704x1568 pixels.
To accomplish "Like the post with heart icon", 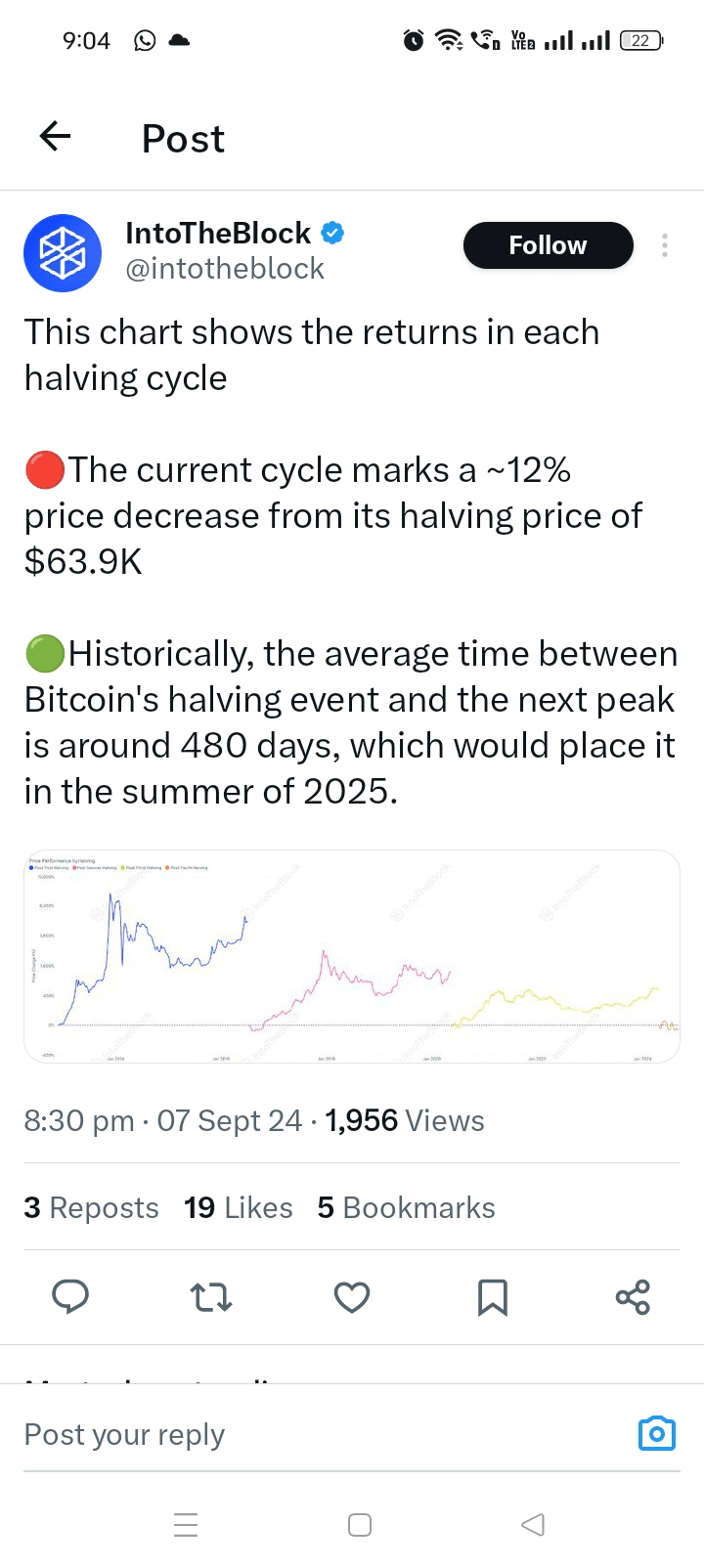I will (x=352, y=1296).
